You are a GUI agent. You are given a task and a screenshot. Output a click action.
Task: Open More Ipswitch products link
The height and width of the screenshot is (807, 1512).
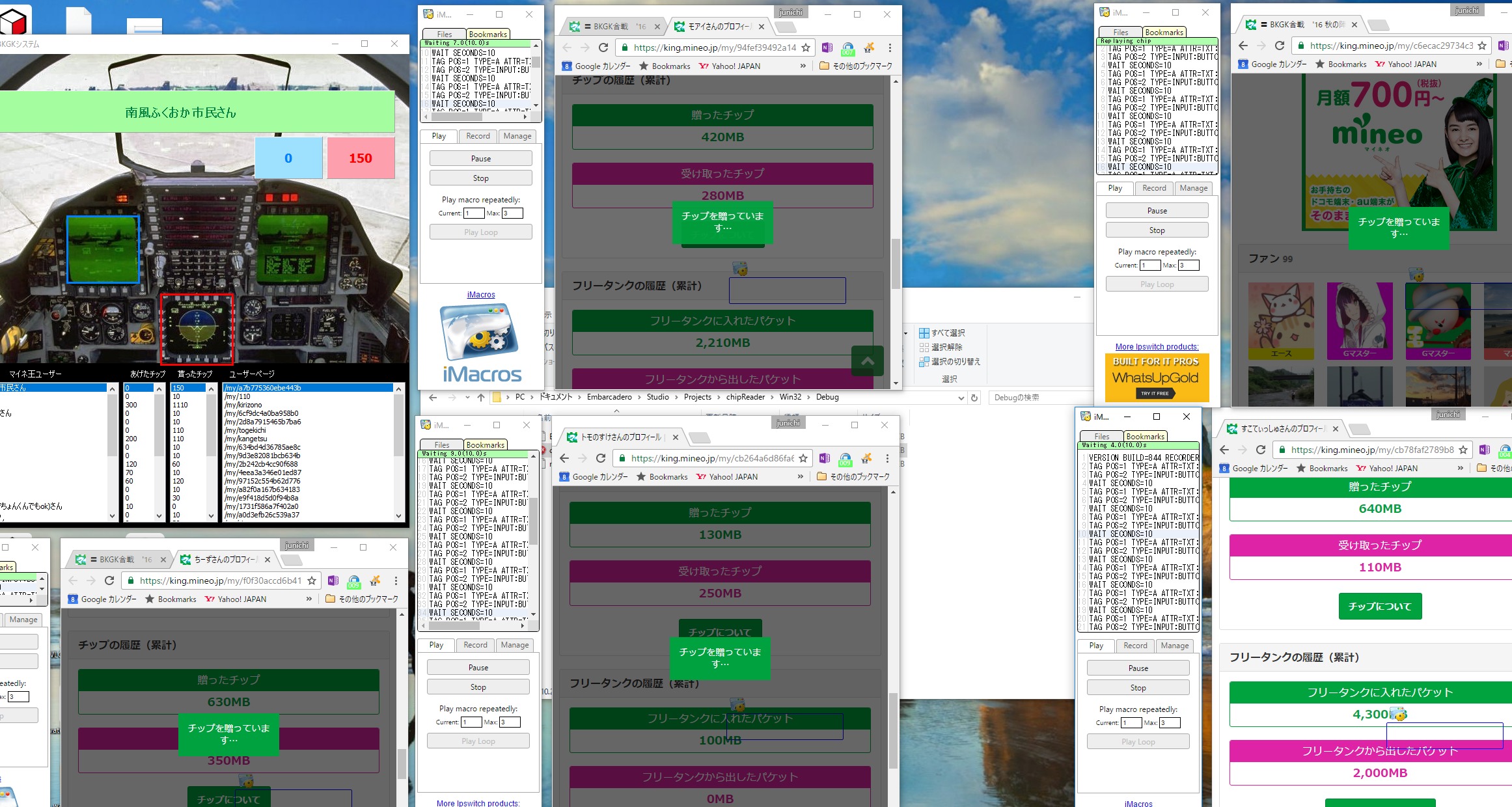click(x=1157, y=347)
